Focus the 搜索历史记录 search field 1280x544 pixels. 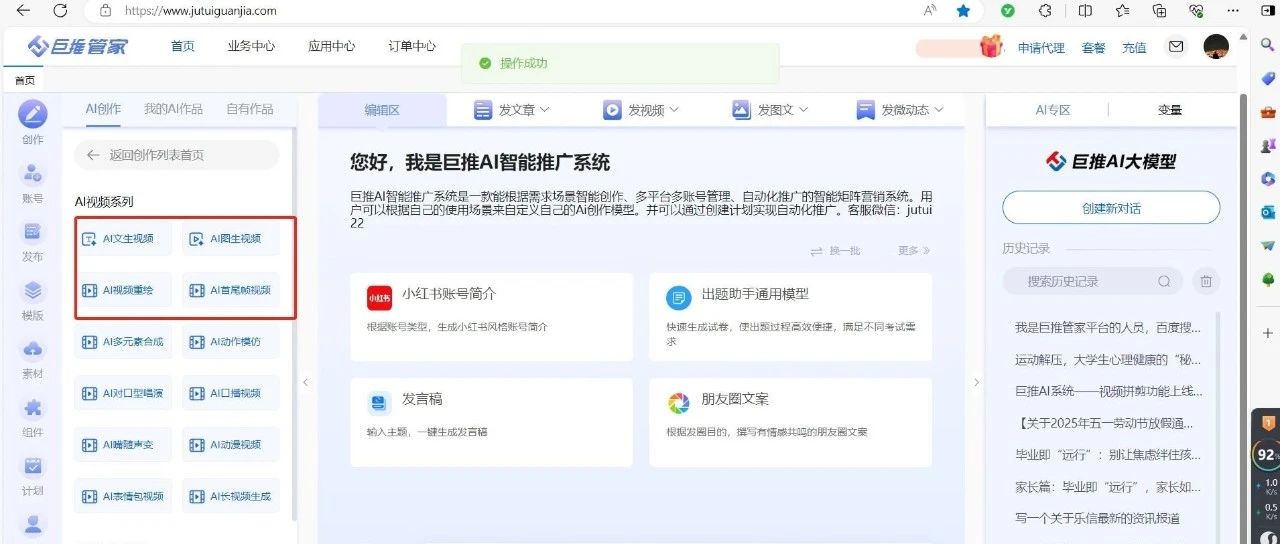click(1092, 282)
